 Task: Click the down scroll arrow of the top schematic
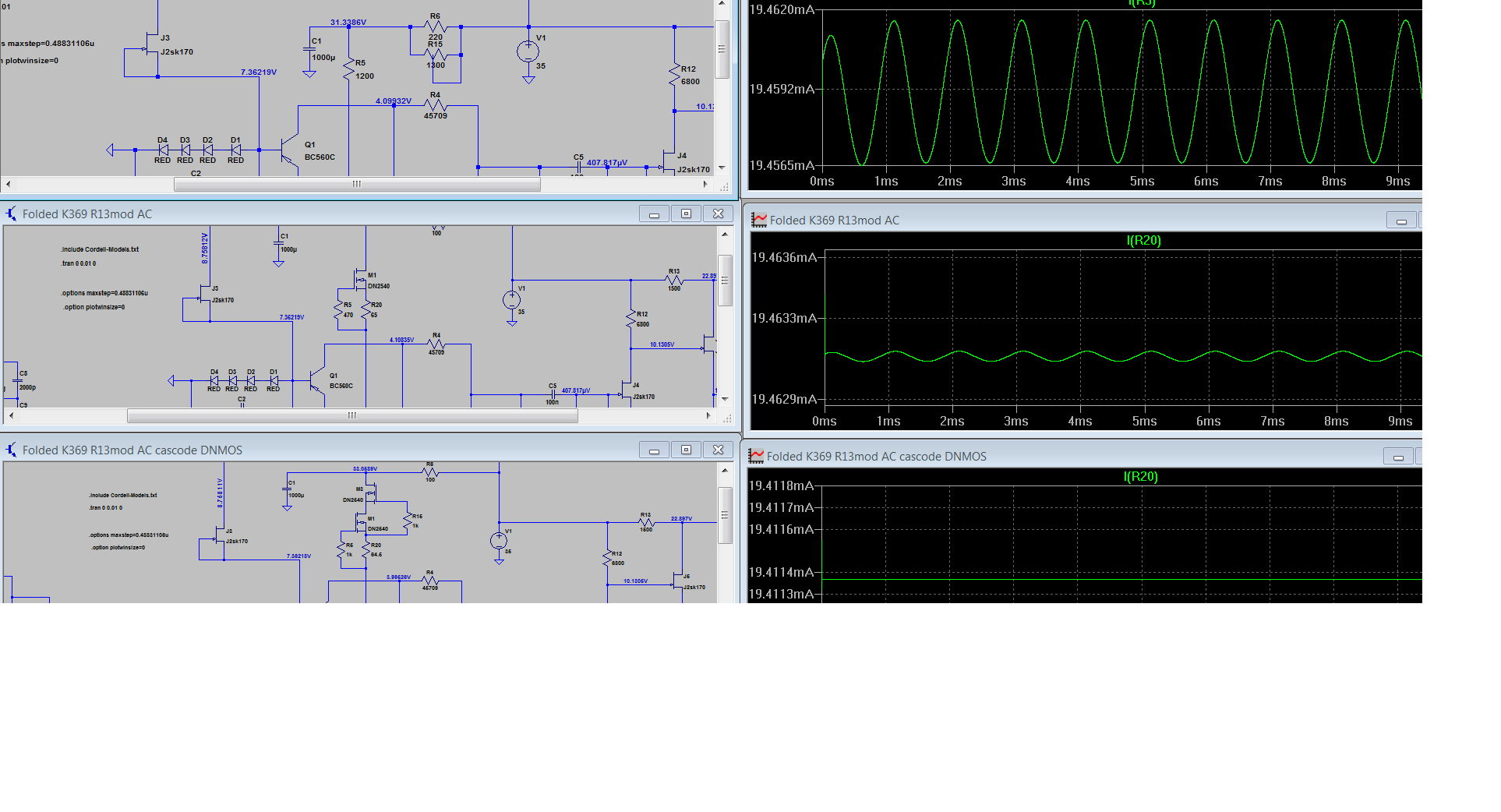(x=722, y=168)
